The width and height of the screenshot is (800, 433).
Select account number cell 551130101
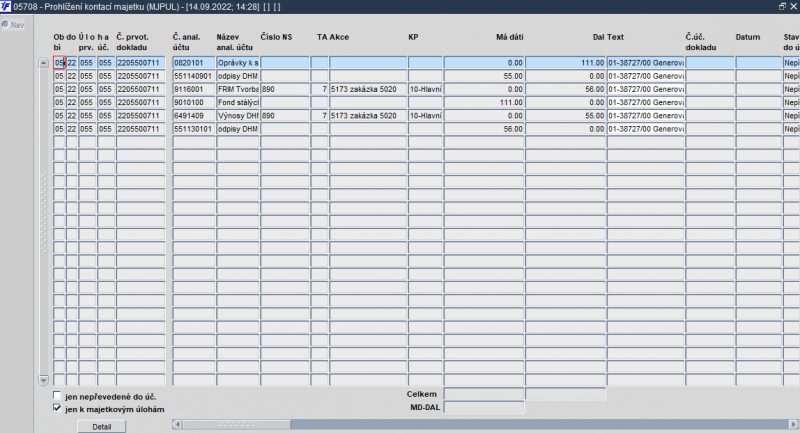(x=193, y=129)
